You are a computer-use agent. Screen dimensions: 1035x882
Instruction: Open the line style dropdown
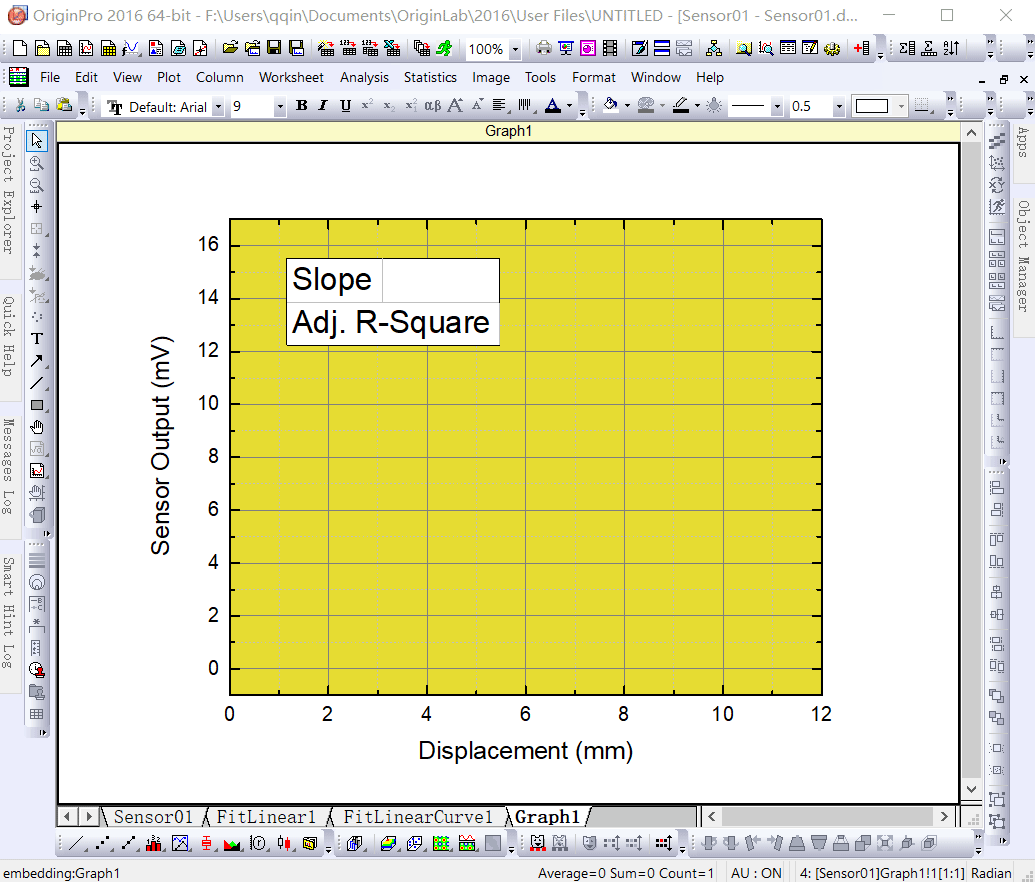pyautogui.click(x=777, y=106)
